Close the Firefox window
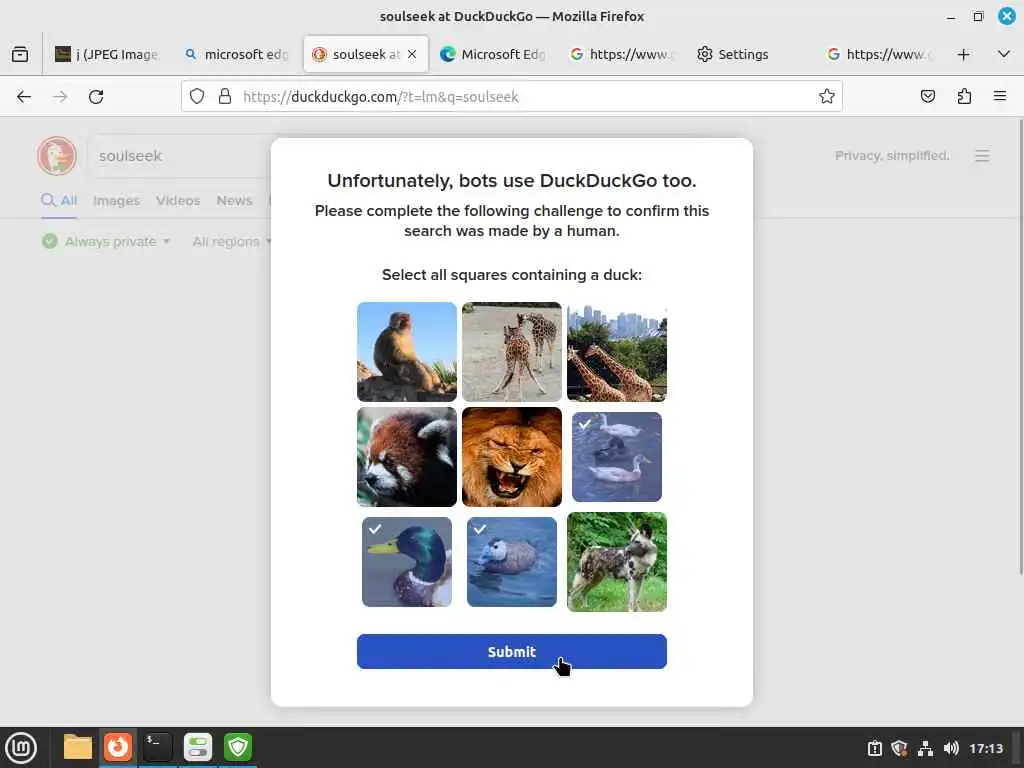Viewport: 1024px width, 768px height. (1006, 16)
